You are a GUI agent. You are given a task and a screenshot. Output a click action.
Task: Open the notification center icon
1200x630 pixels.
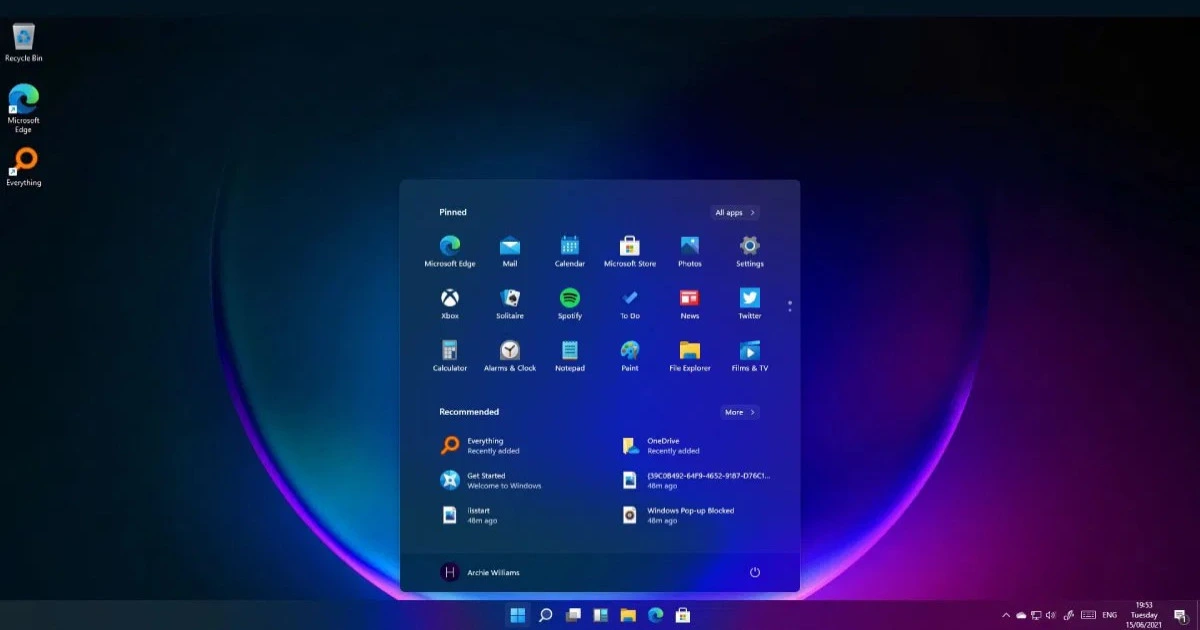pos(1180,615)
